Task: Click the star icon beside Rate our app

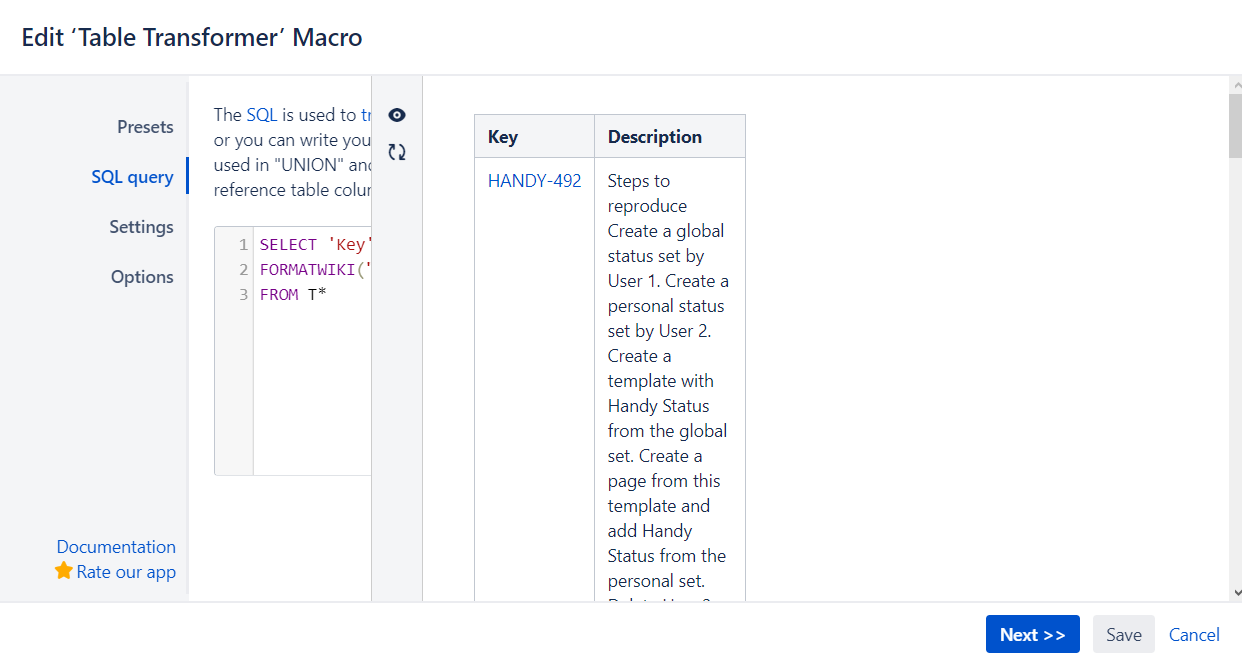Action: [x=64, y=571]
